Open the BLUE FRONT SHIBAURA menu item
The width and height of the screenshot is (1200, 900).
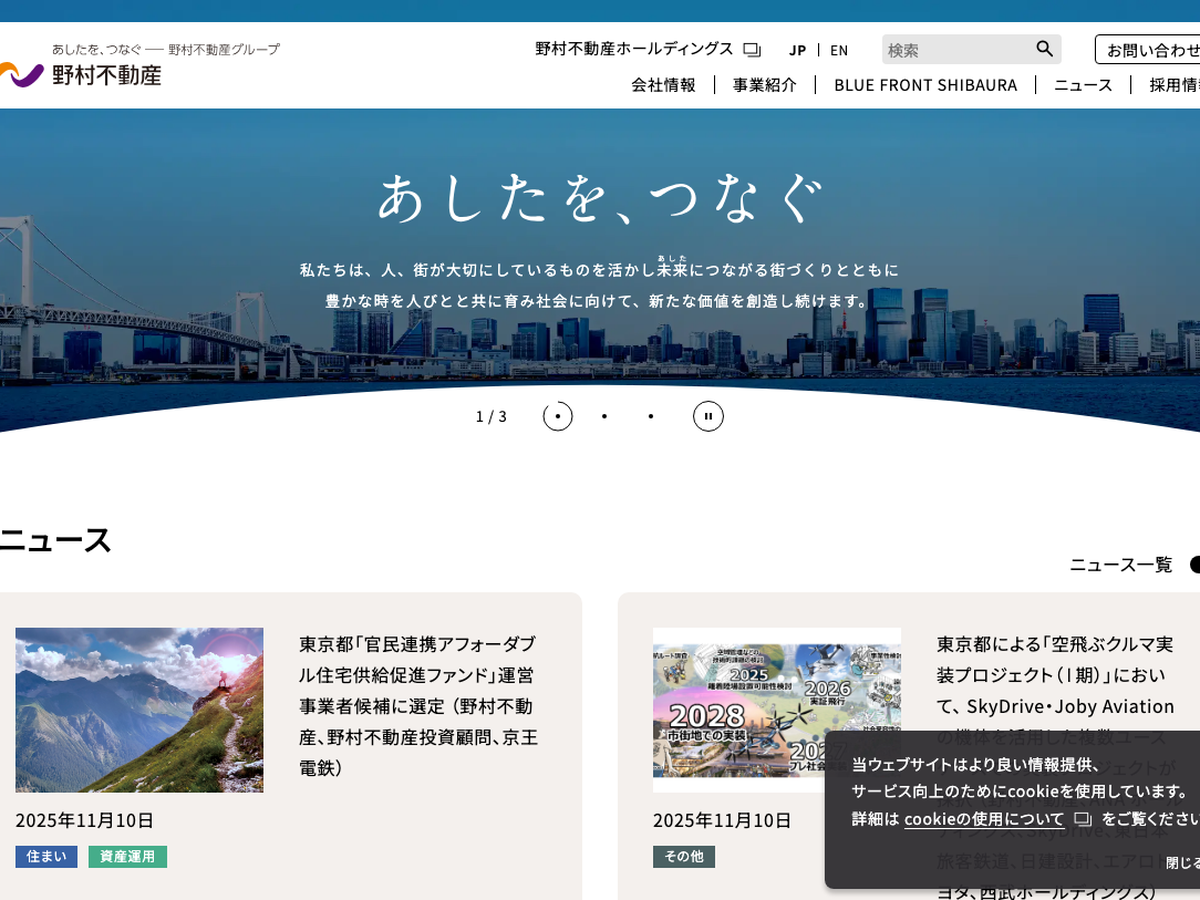point(925,85)
